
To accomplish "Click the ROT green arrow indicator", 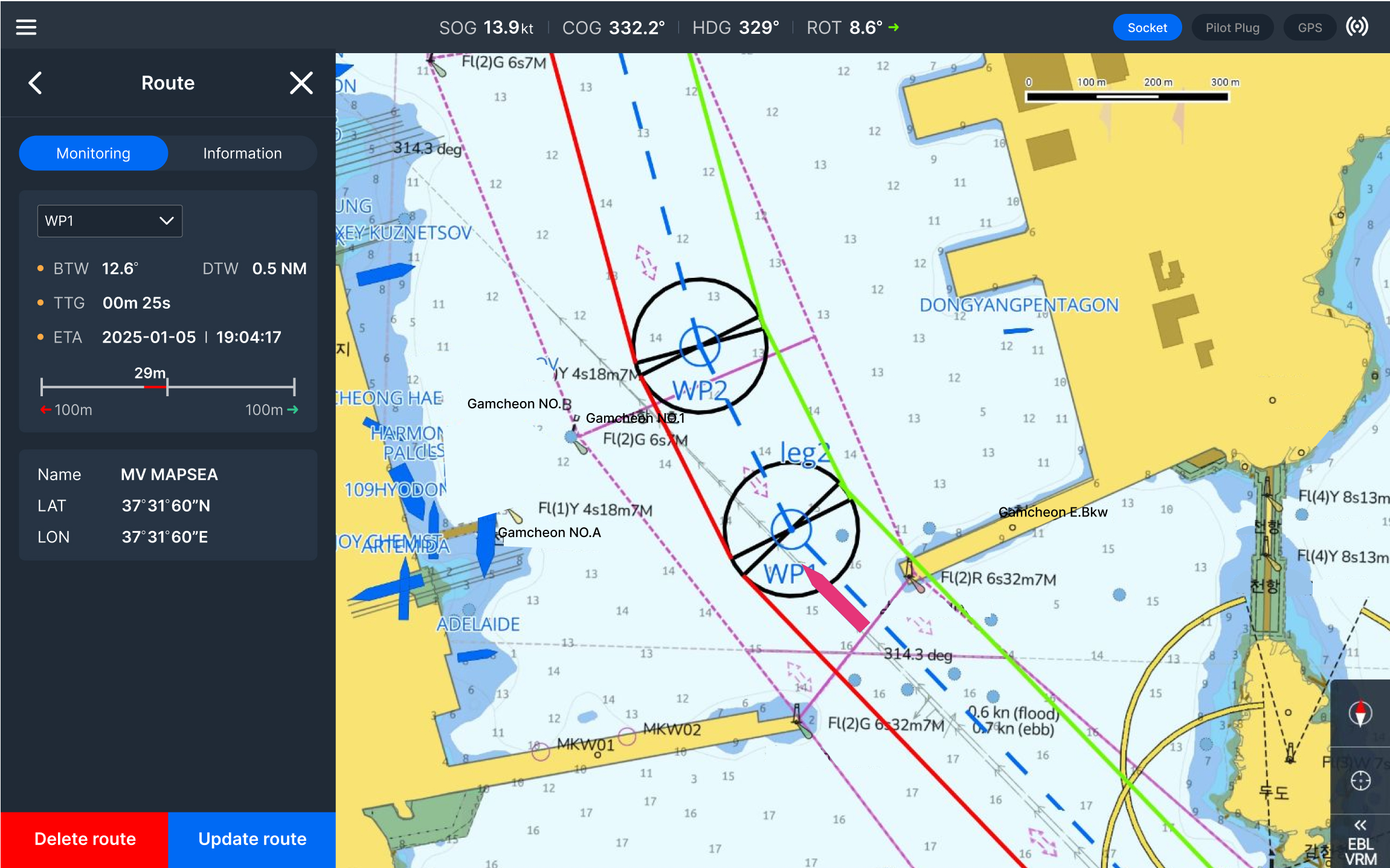I will (x=893, y=27).
